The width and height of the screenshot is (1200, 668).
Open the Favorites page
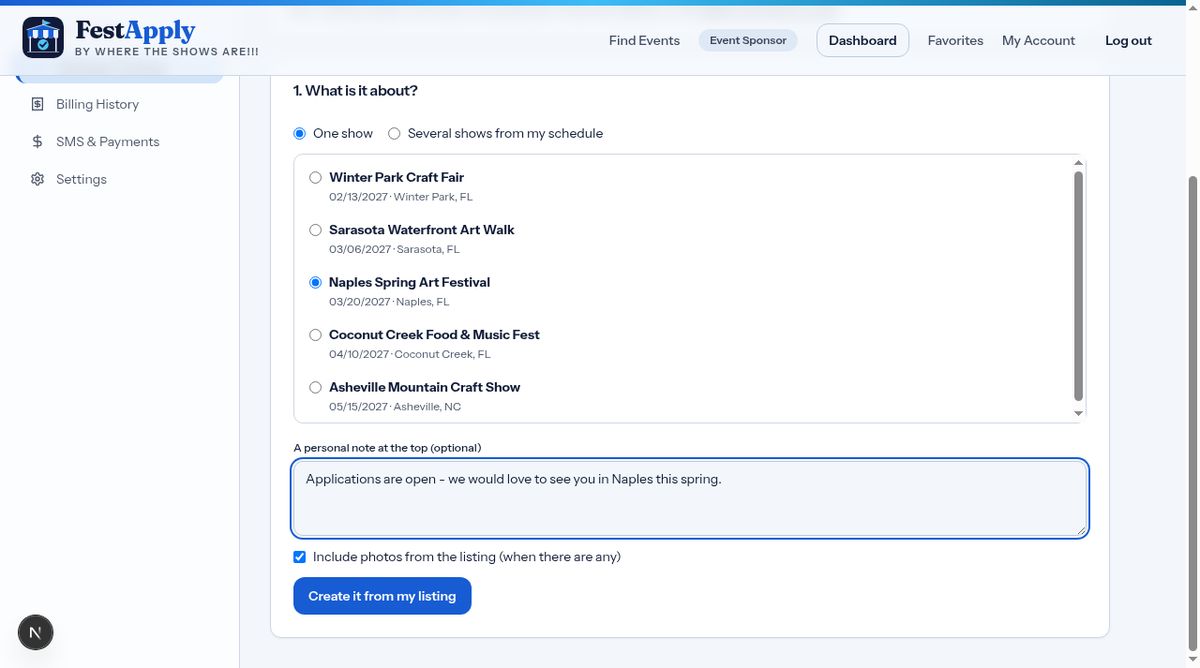coord(955,41)
